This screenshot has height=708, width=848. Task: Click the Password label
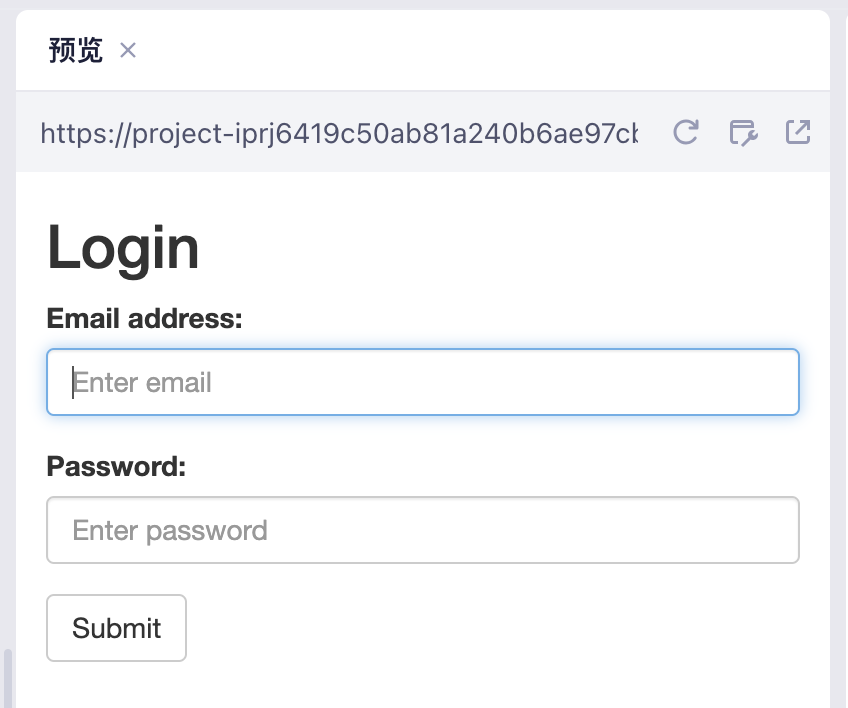[116, 466]
